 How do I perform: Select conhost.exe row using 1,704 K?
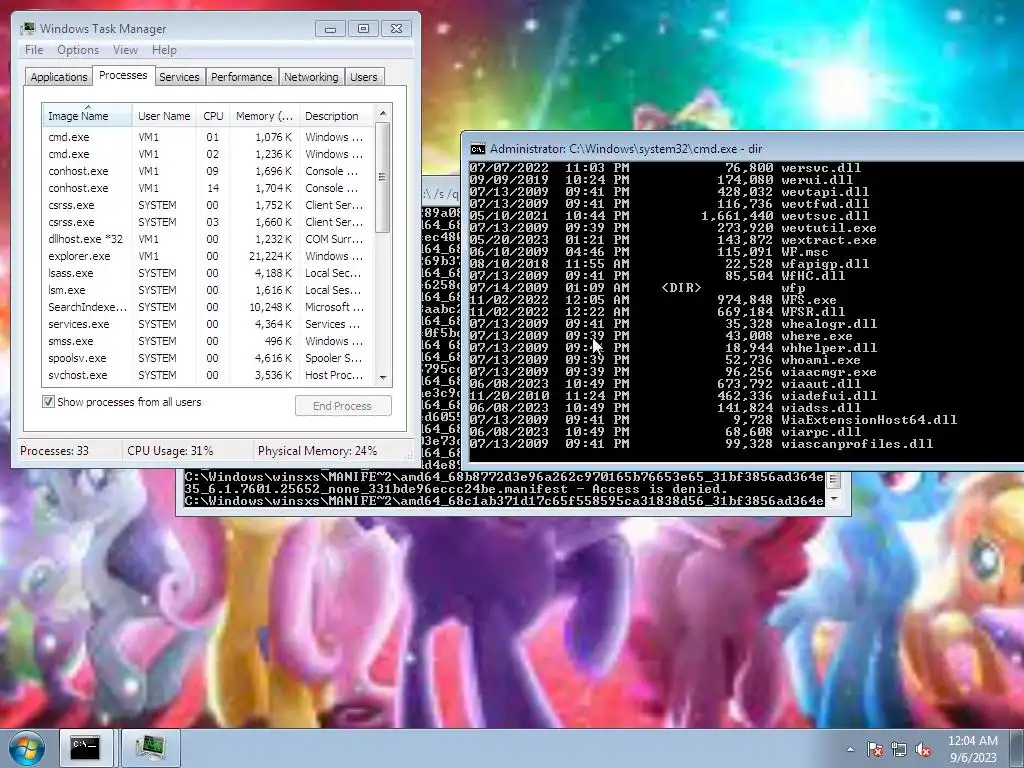[x=208, y=188]
